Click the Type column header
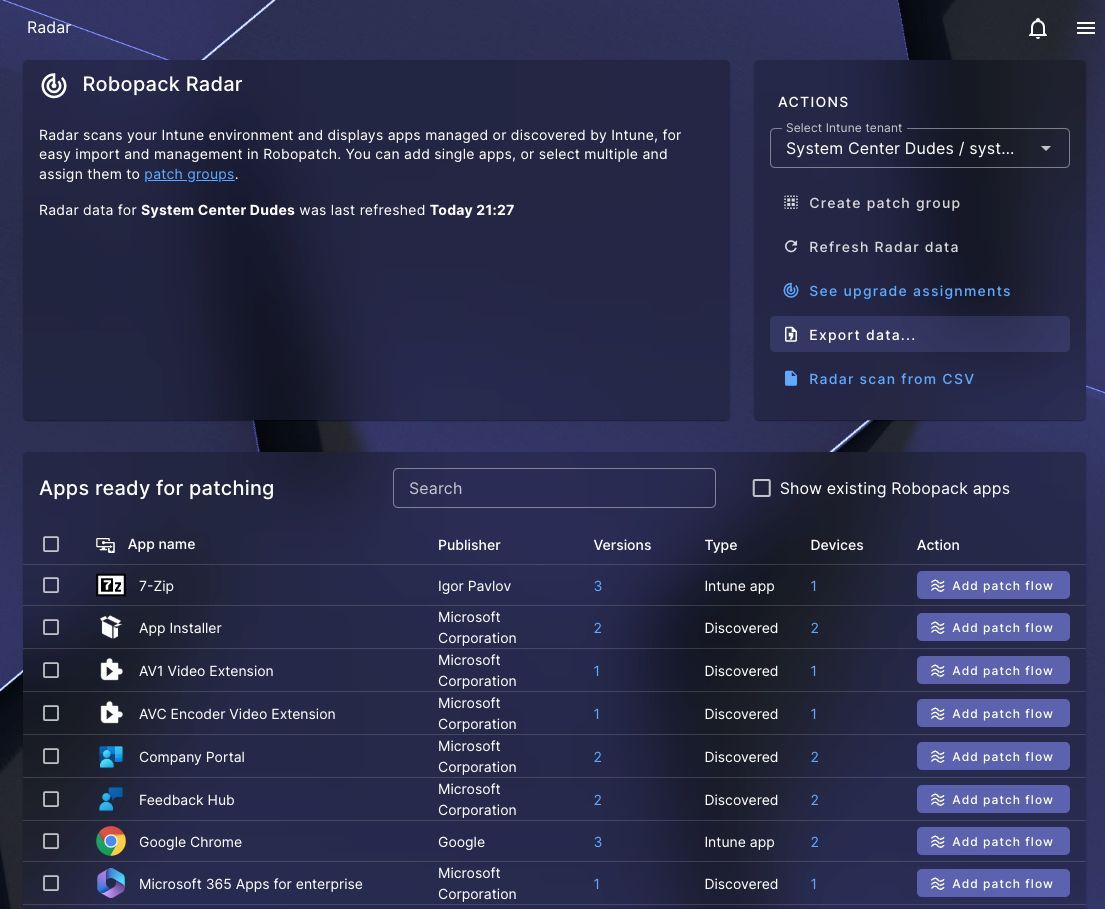The width and height of the screenshot is (1105, 909). point(720,545)
